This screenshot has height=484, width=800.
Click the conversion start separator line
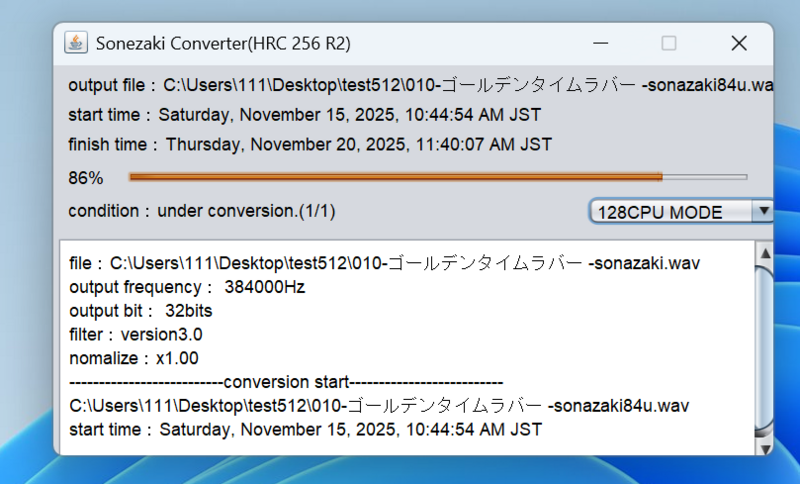click(x=286, y=382)
